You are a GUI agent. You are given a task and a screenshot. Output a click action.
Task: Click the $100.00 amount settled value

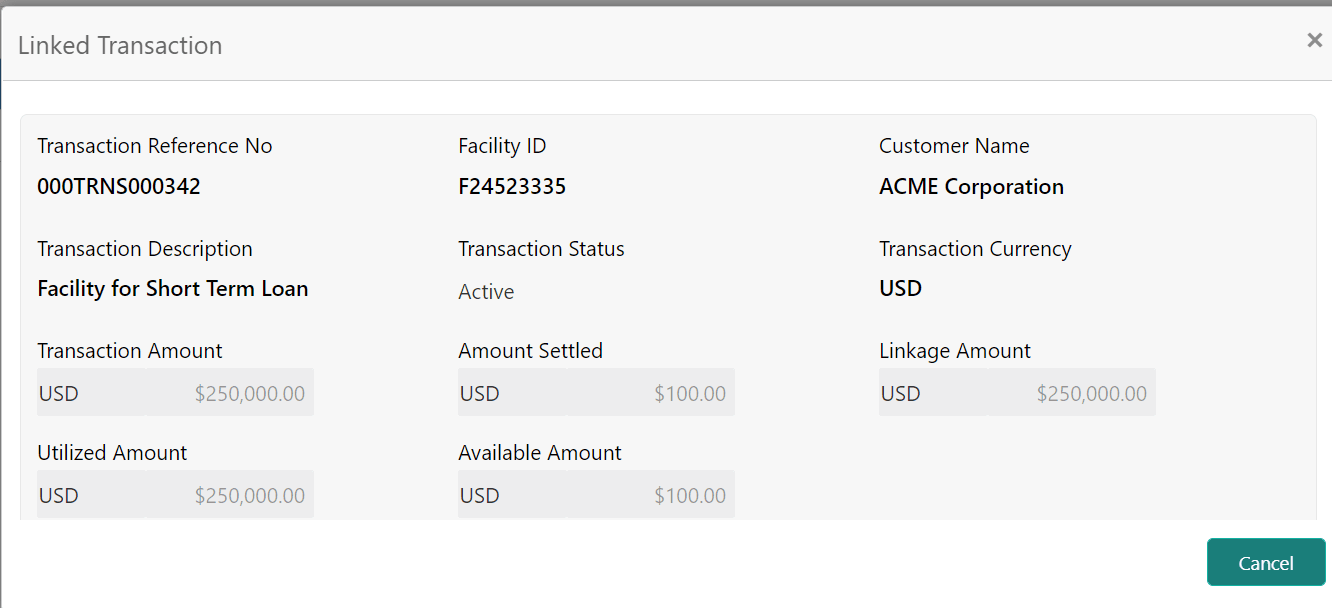pyautogui.click(x=690, y=392)
